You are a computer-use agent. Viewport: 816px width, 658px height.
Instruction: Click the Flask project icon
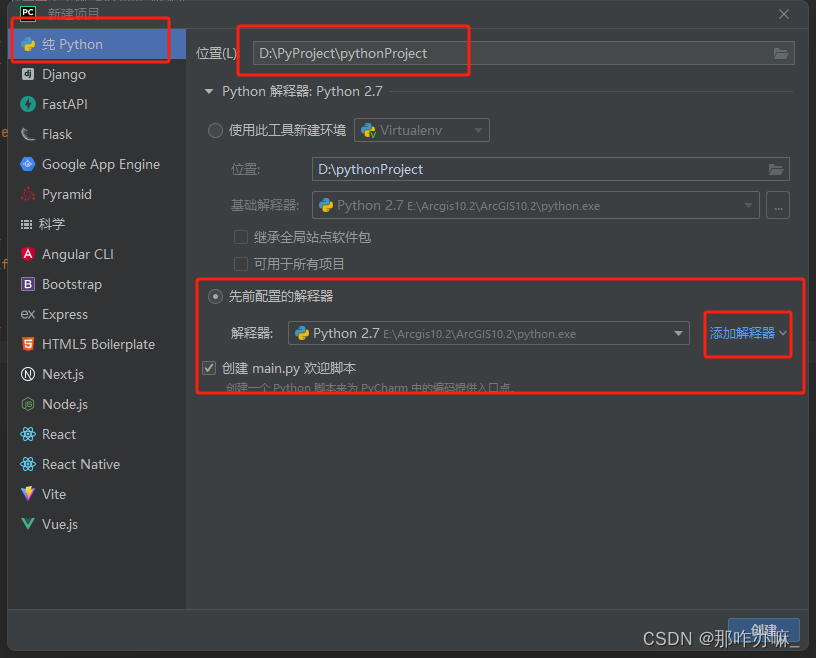(28, 134)
